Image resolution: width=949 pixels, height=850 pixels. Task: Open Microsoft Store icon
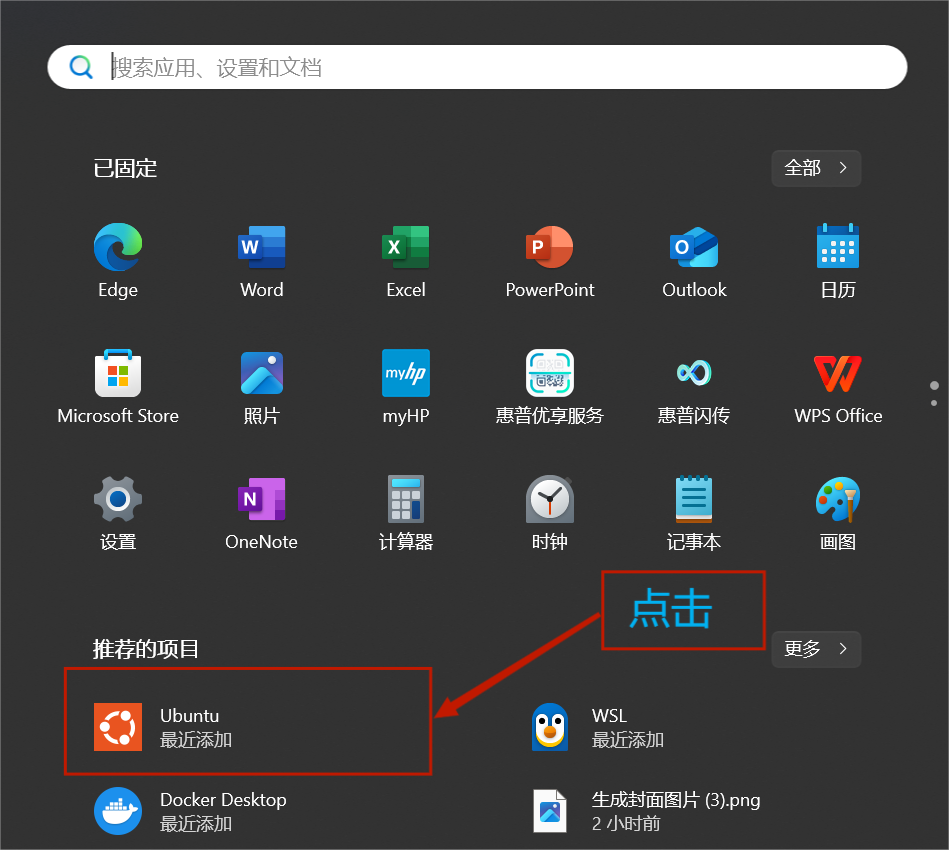[x=118, y=374]
